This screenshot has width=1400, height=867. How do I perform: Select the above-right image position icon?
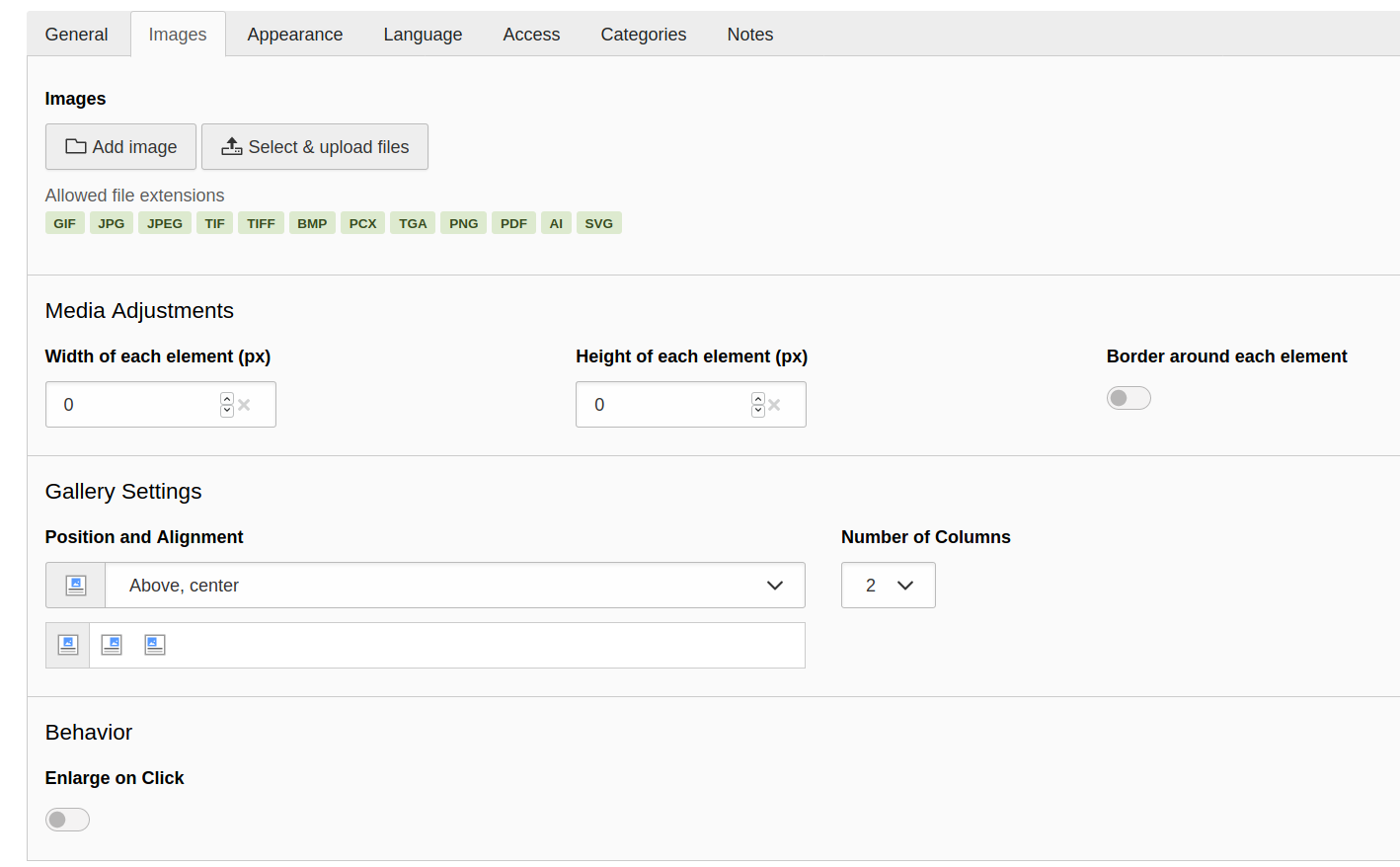click(112, 645)
